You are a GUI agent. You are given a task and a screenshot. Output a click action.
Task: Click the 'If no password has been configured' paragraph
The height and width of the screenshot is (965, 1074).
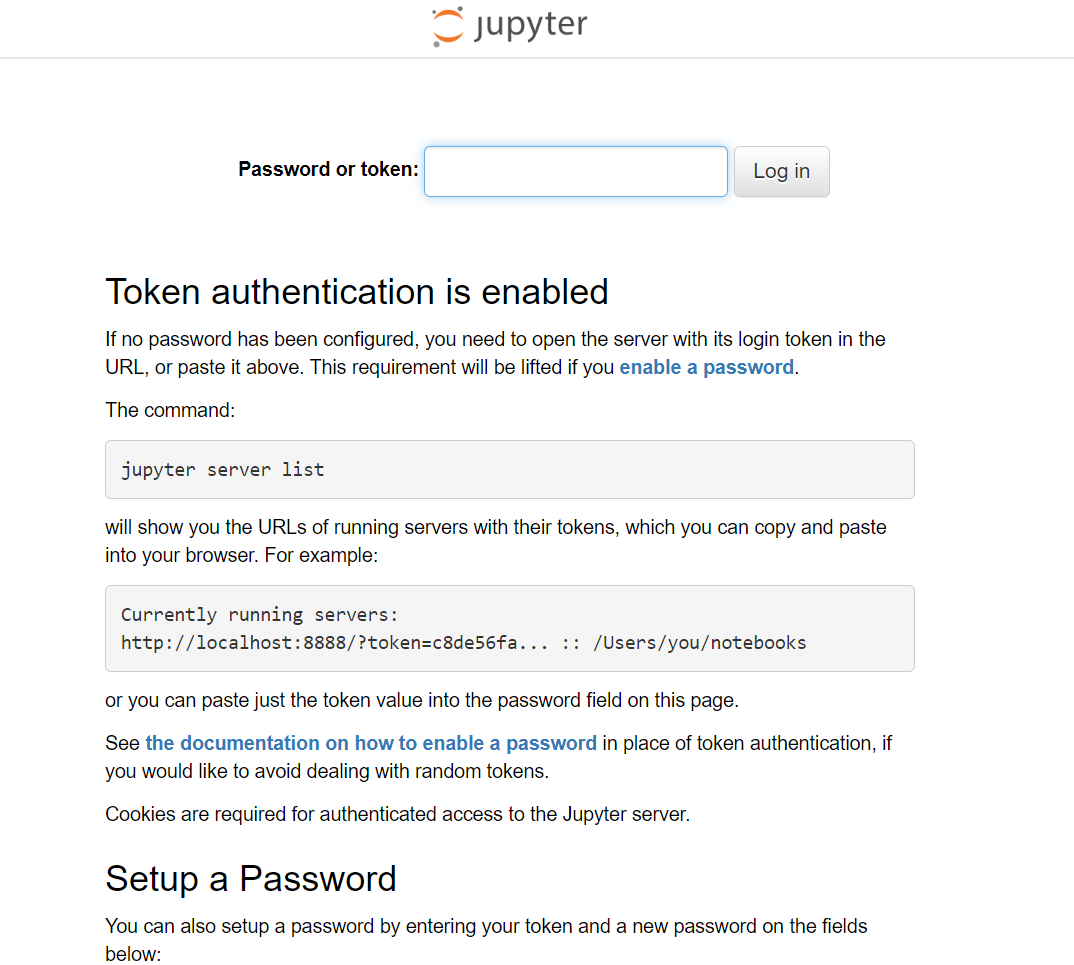coord(495,353)
